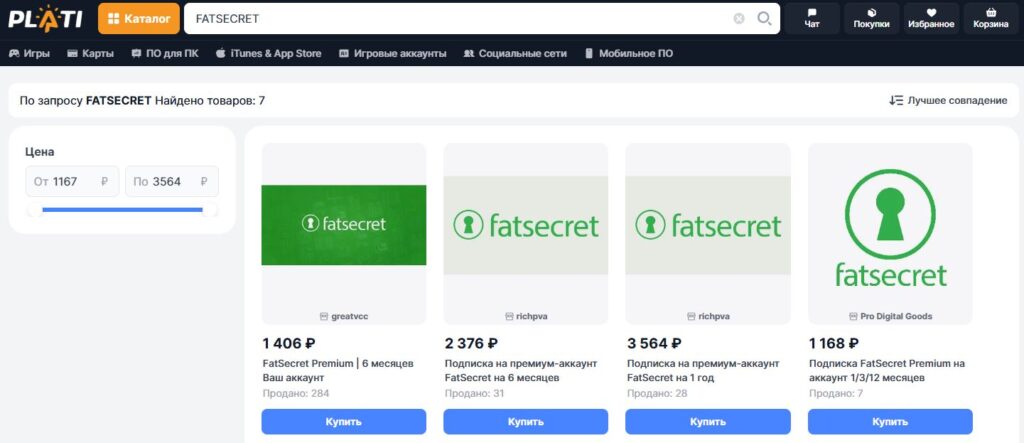Select the price 3 564 ₽
Image resolution: width=1024 pixels, height=443 pixels.
pyautogui.click(x=654, y=343)
